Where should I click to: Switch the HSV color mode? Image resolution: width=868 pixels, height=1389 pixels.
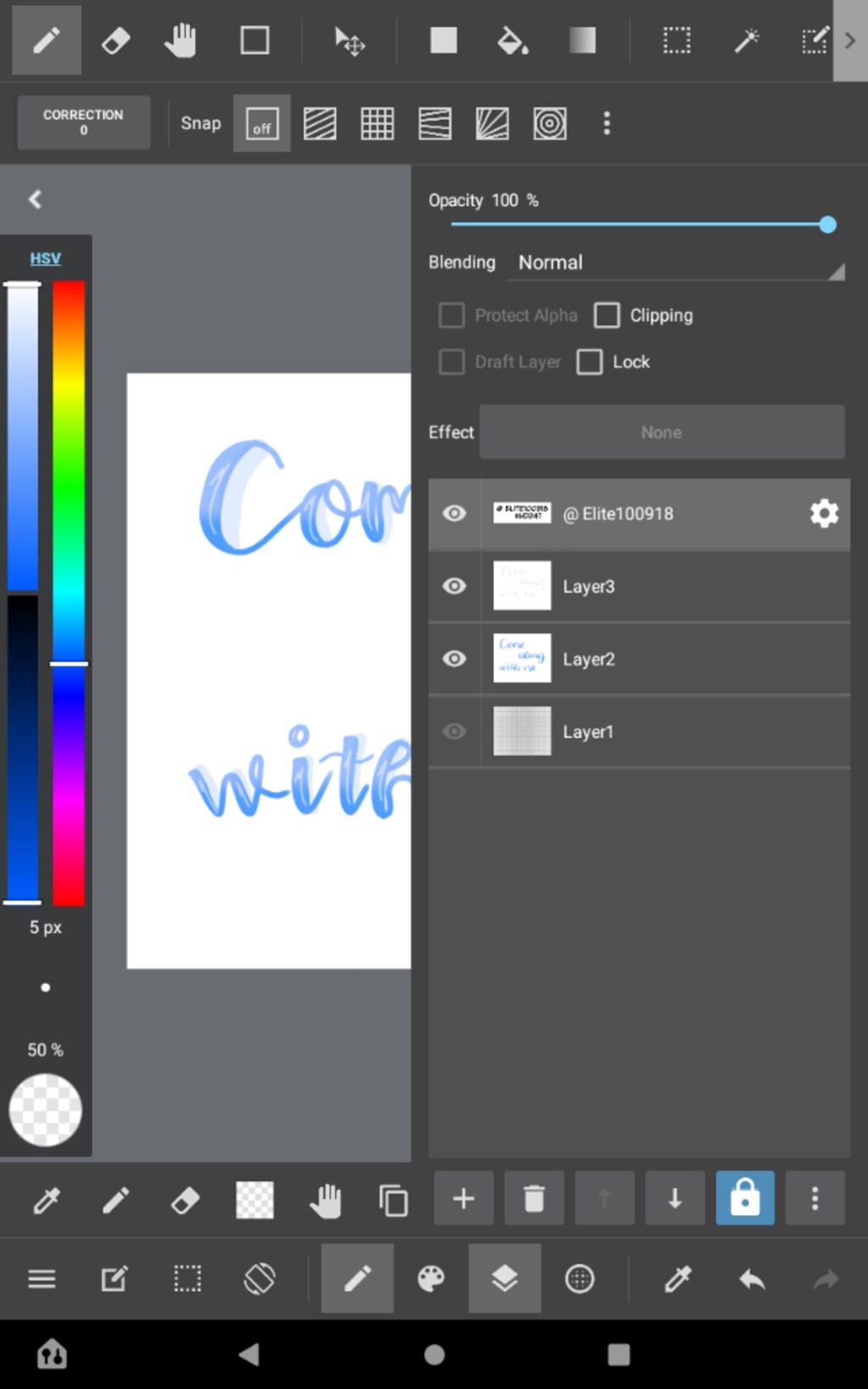point(46,258)
